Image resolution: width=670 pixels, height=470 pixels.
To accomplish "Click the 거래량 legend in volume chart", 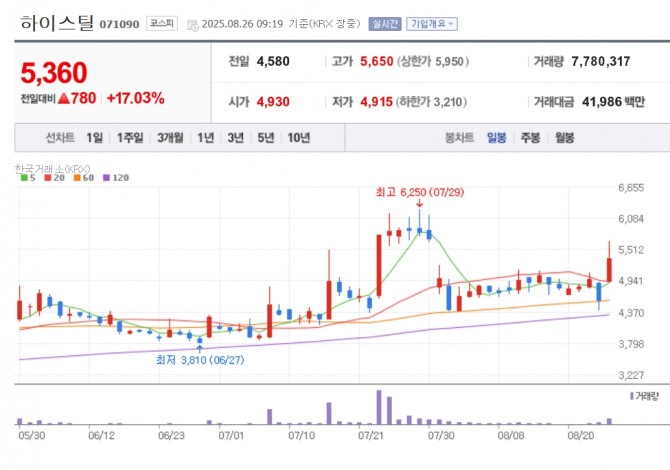I will click(x=644, y=396).
